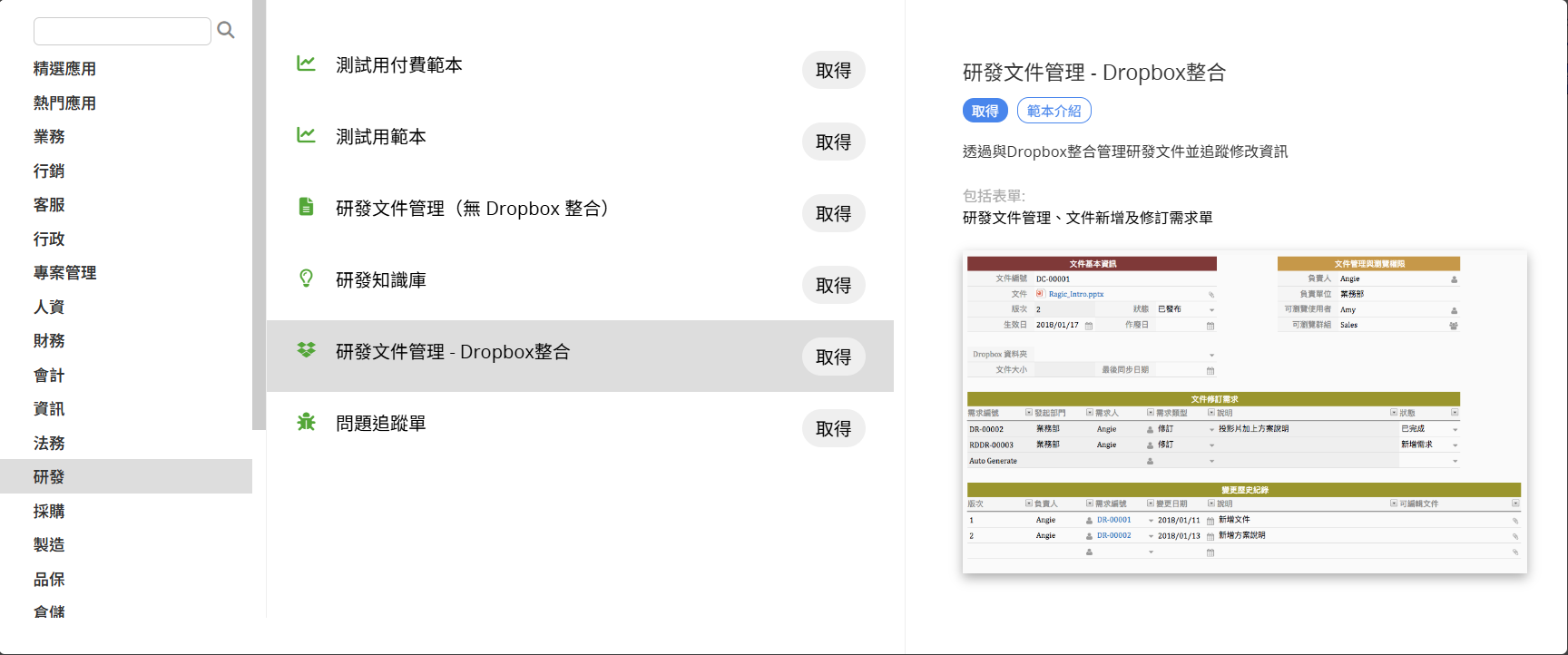Open the 專案管理 category
The height and width of the screenshot is (655, 1568).
(64, 273)
